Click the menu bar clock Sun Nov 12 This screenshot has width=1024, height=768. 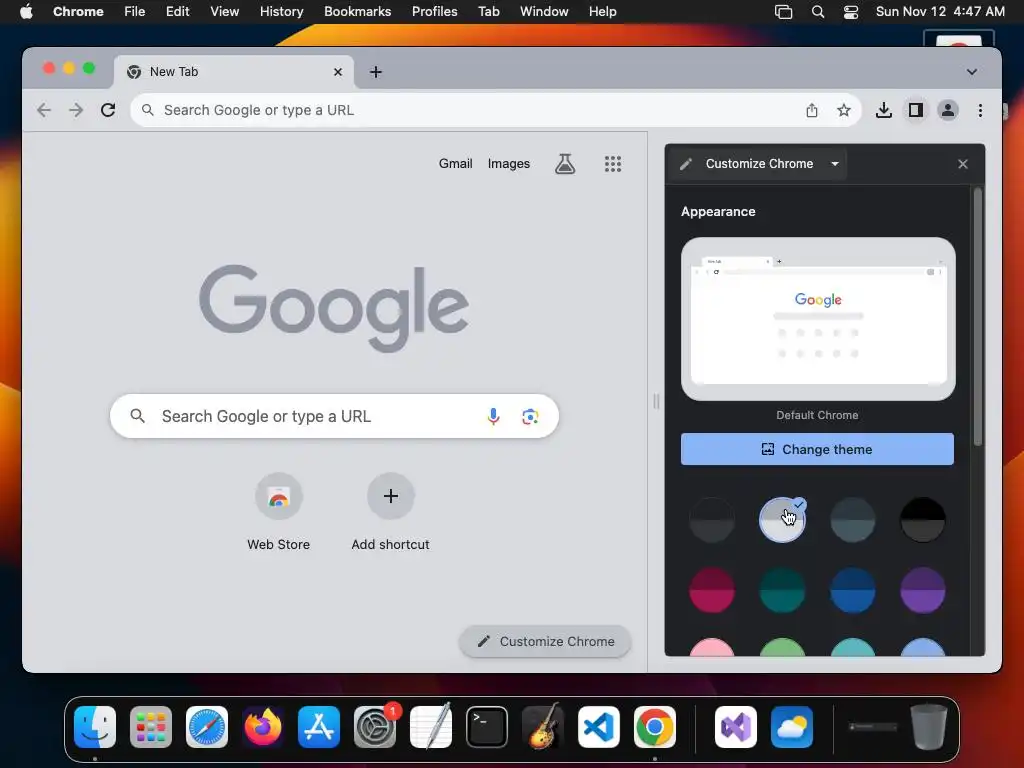click(940, 12)
